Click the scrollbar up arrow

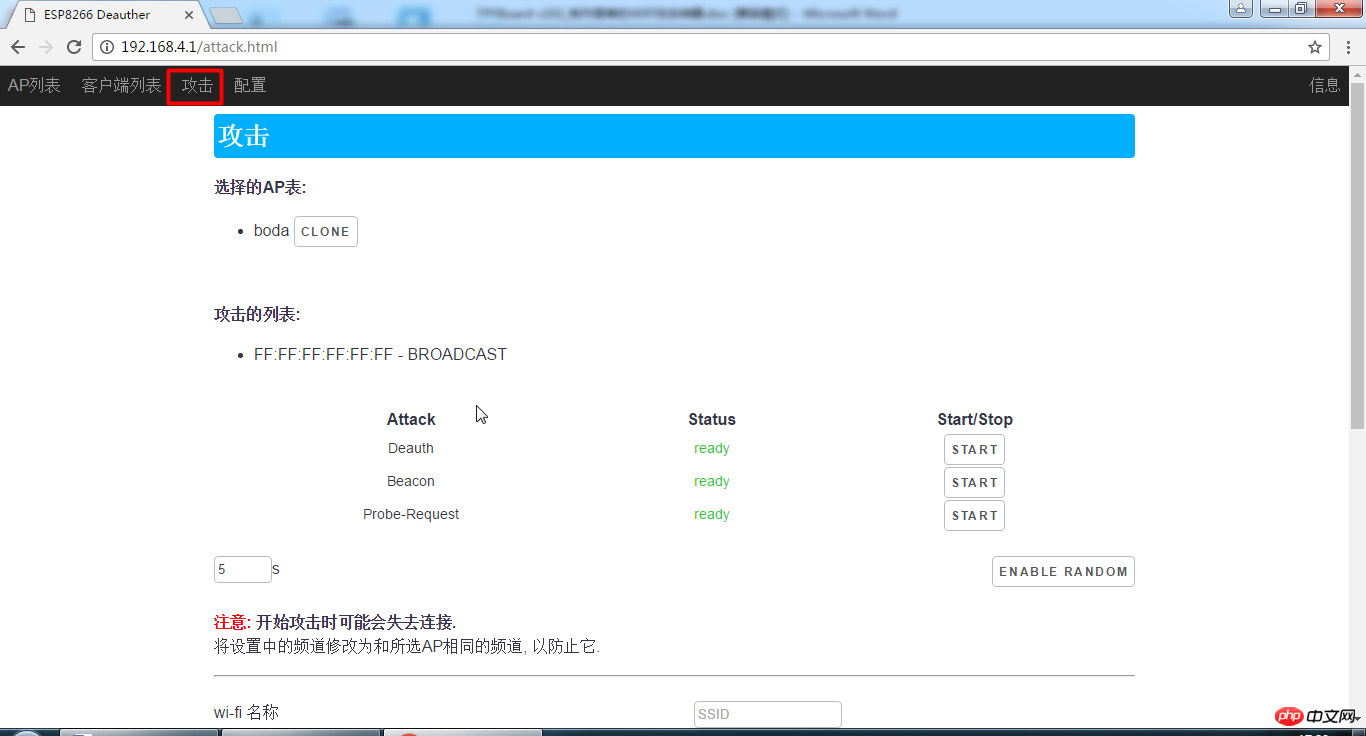click(1357, 74)
